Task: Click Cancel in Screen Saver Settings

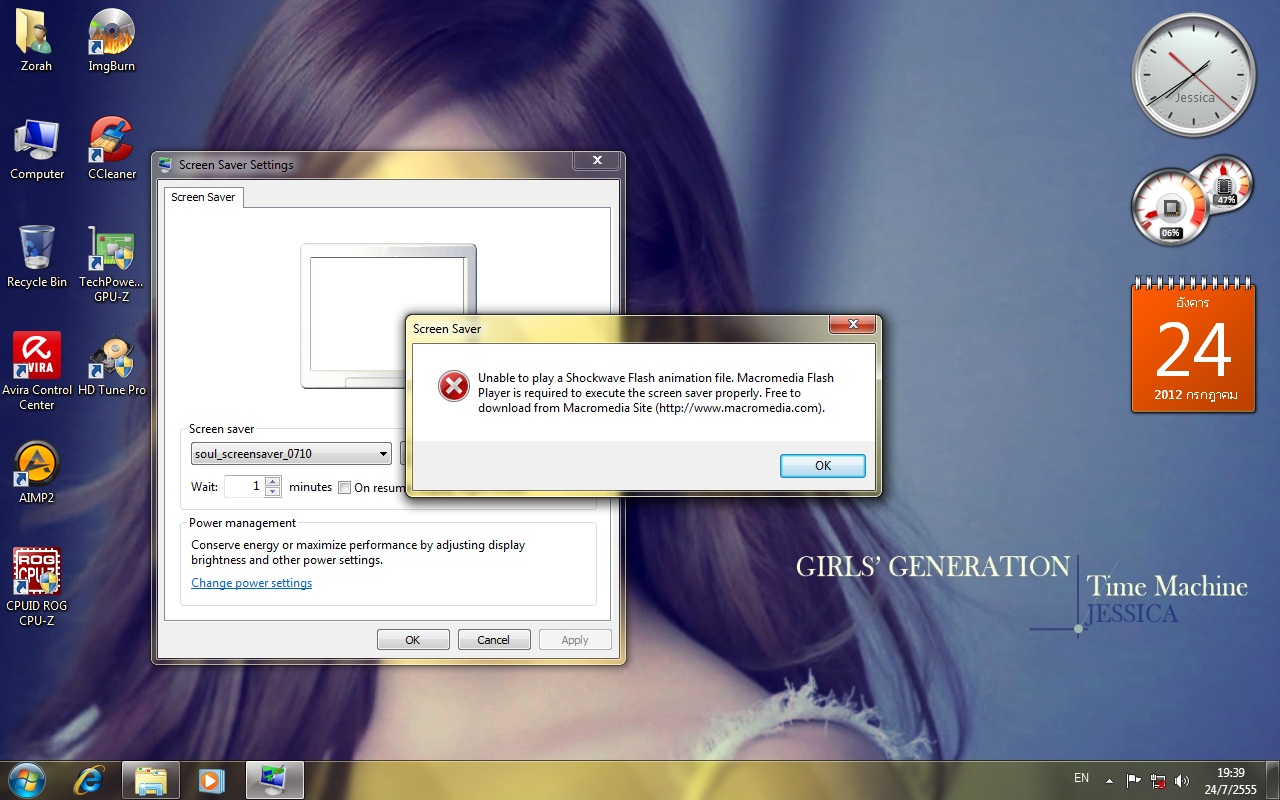Action: [x=493, y=640]
